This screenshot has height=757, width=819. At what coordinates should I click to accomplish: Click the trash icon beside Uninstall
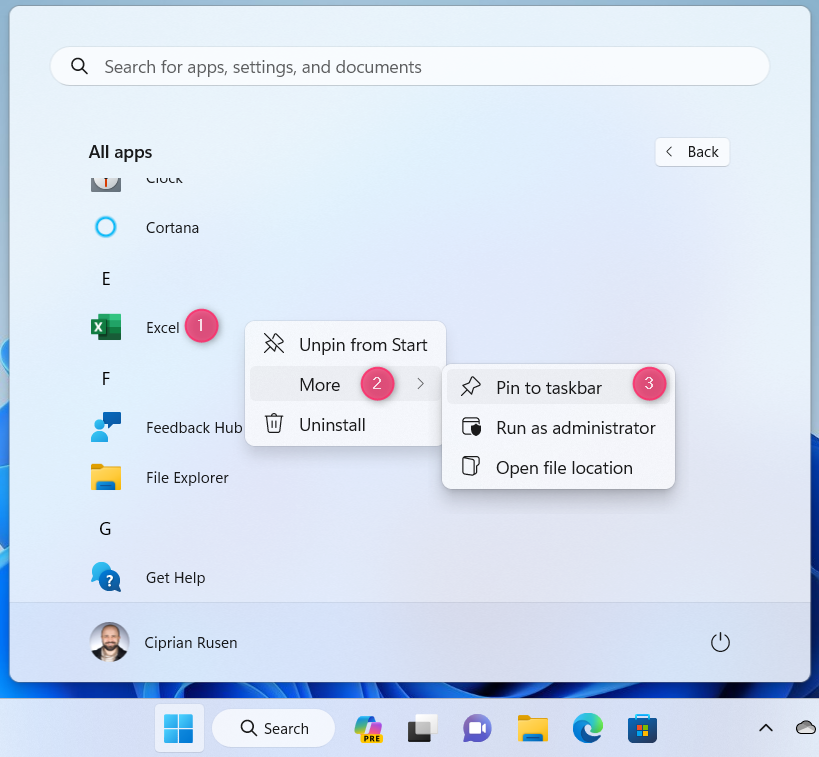(274, 424)
